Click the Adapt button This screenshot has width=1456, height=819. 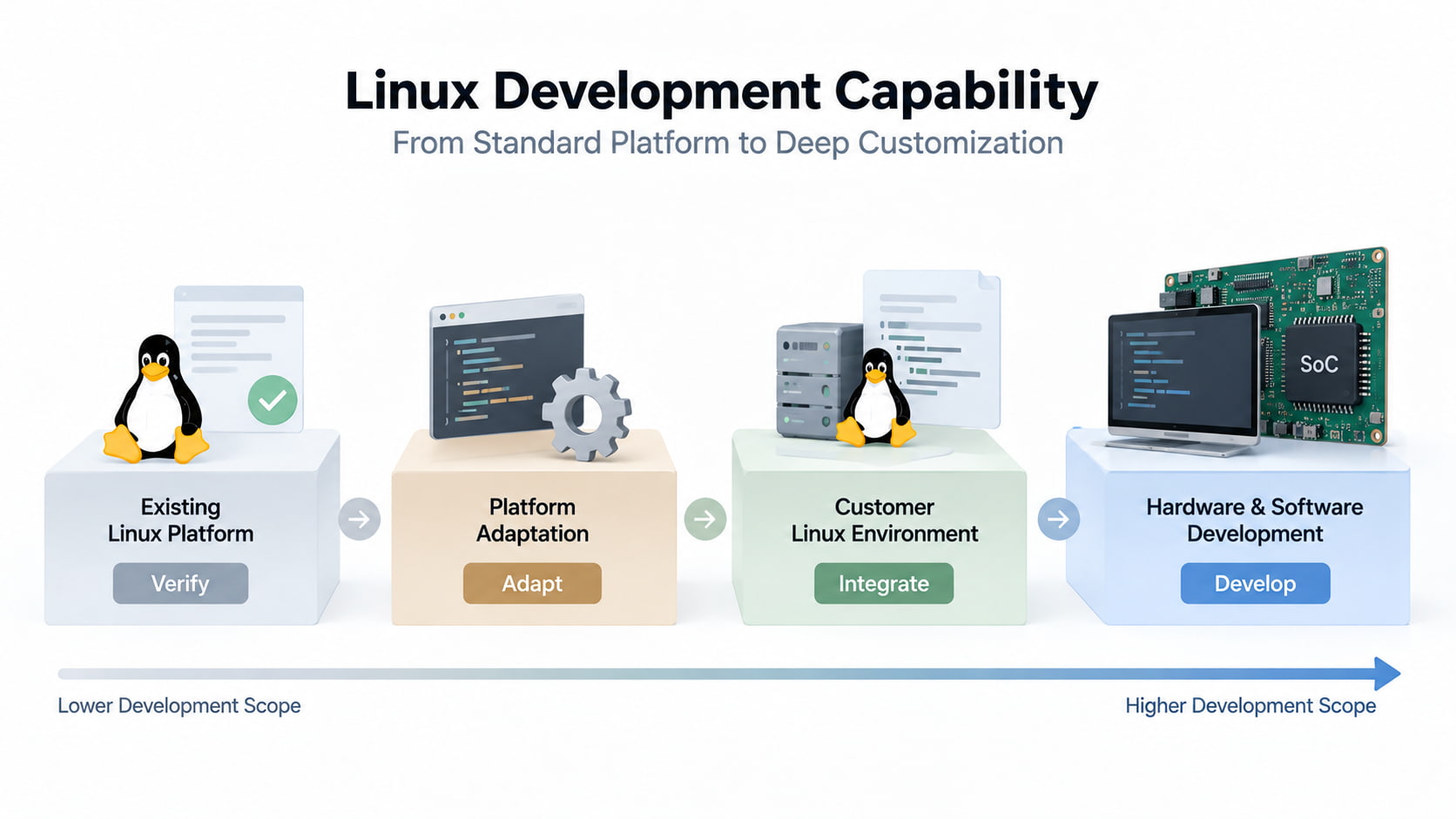click(x=532, y=583)
